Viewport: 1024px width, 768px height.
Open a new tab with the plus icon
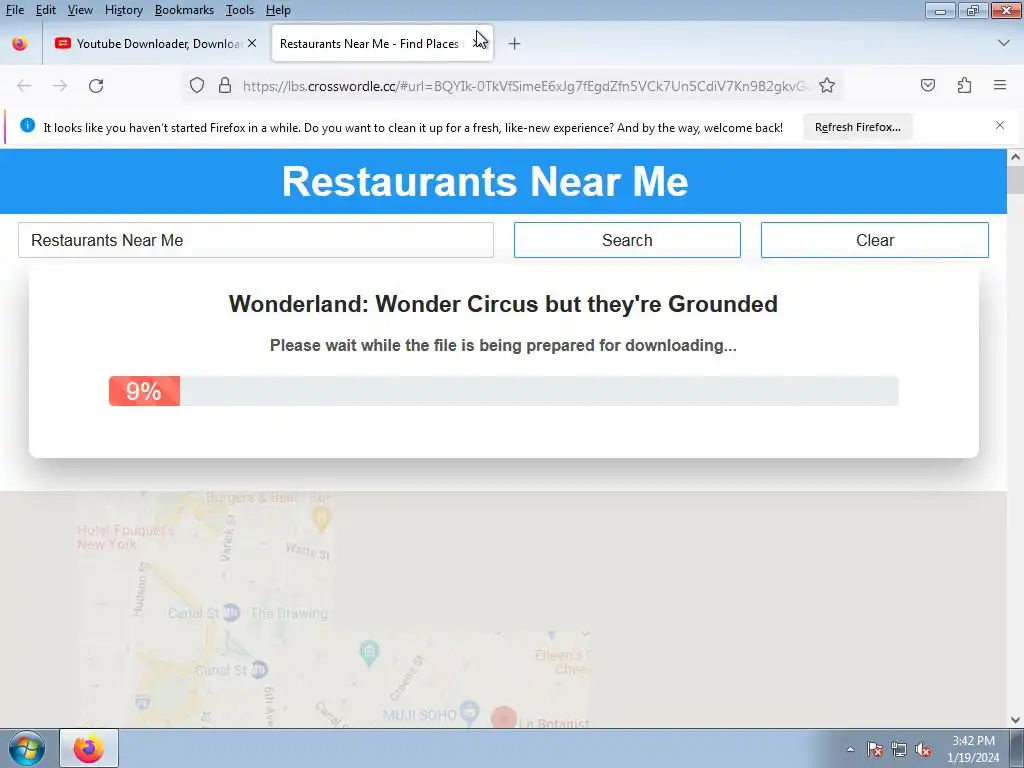[515, 44]
